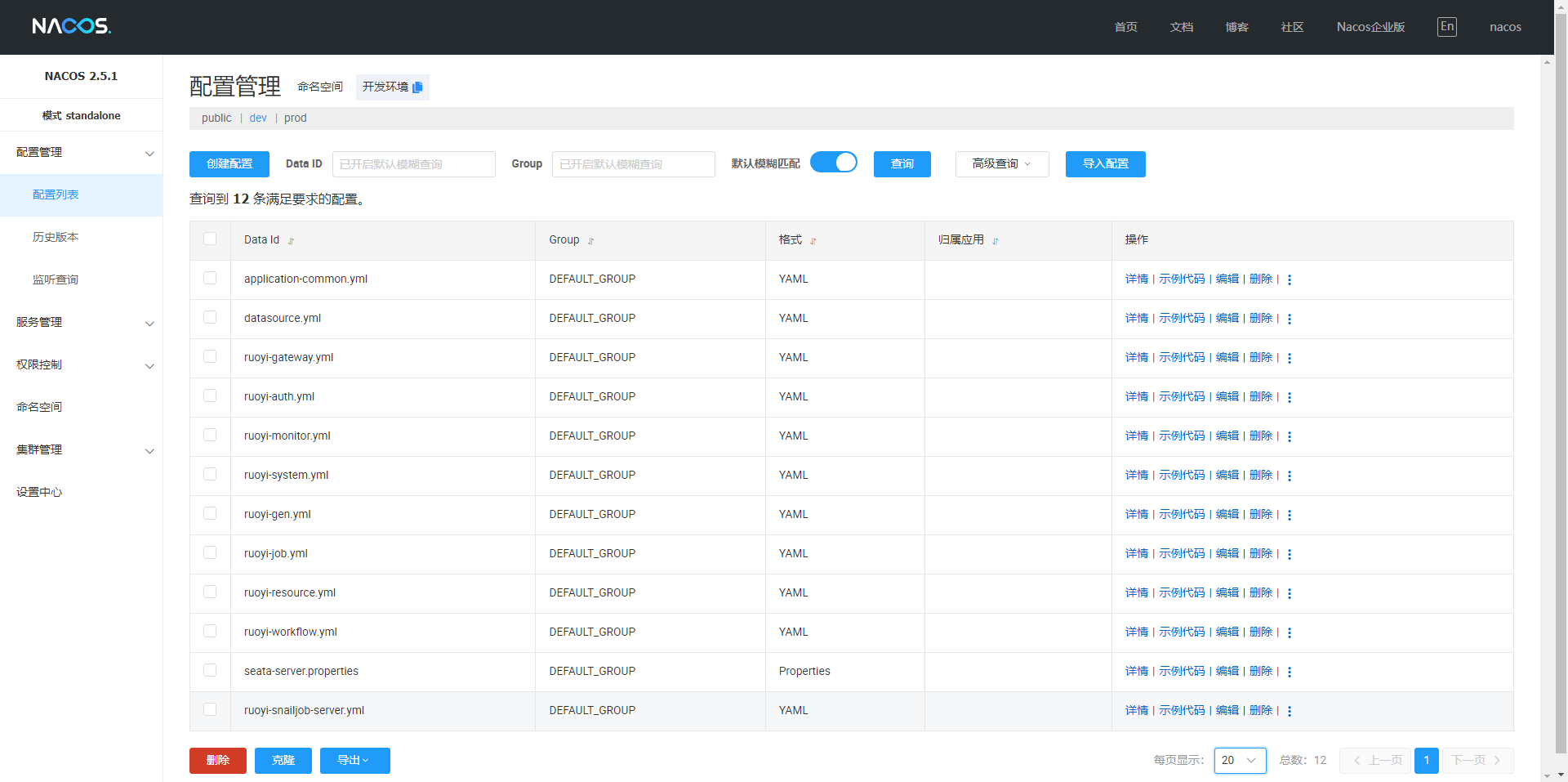The width and height of the screenshot is (1568, 782).
Task: Click the 格式 column sort icon
Action: click(x=813, y=241)
